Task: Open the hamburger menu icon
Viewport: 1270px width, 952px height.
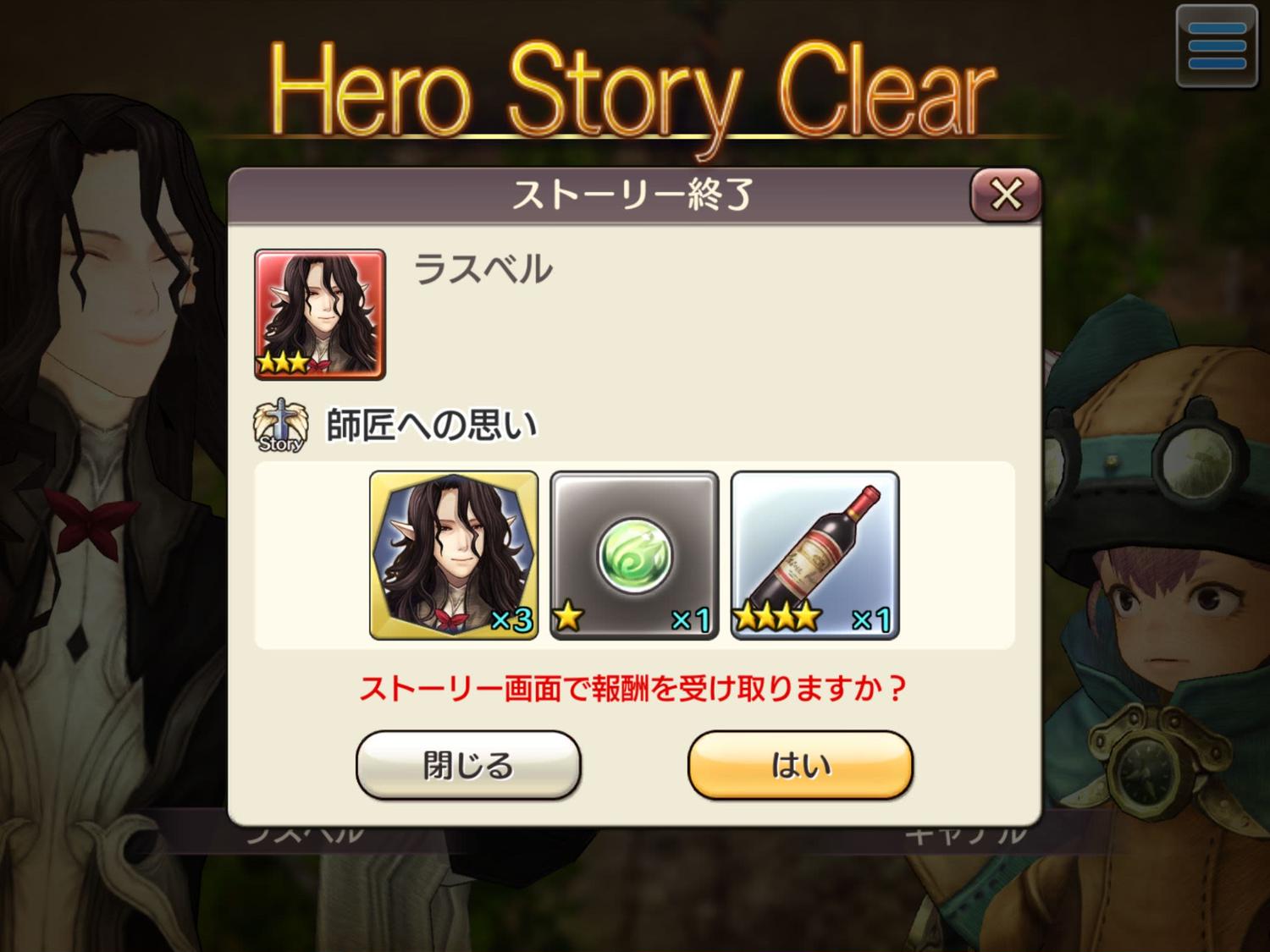Action: (x=1217, y=46)
